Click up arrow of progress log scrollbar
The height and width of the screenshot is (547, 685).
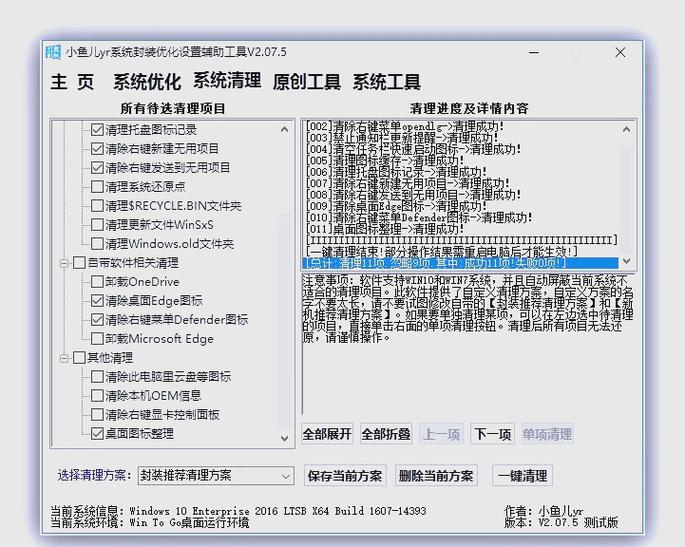pyautogui.click(x=626, y=129)
